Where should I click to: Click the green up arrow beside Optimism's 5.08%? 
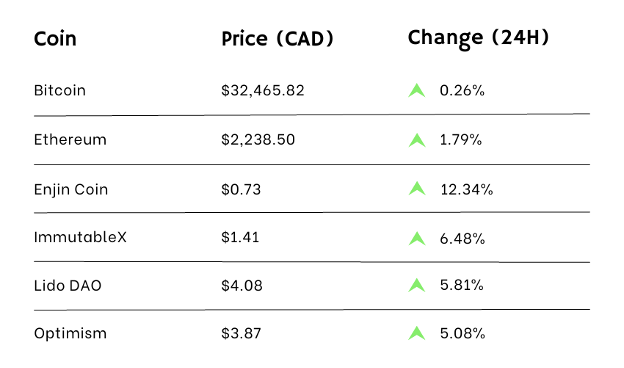pyautogui.click(x=417, y=333)
